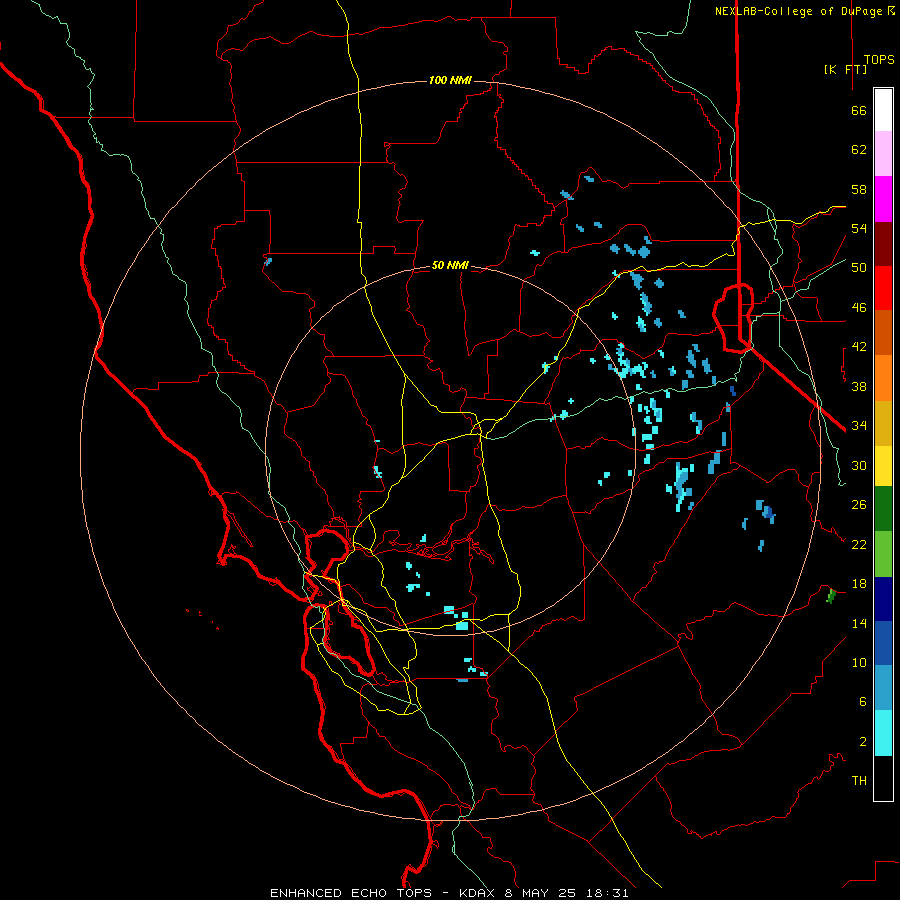Image resolution: width=900 pixels, height=900 pixels.
Task: Click the '62' legend value
Action: pyautogui.click(x=859, y=150)
